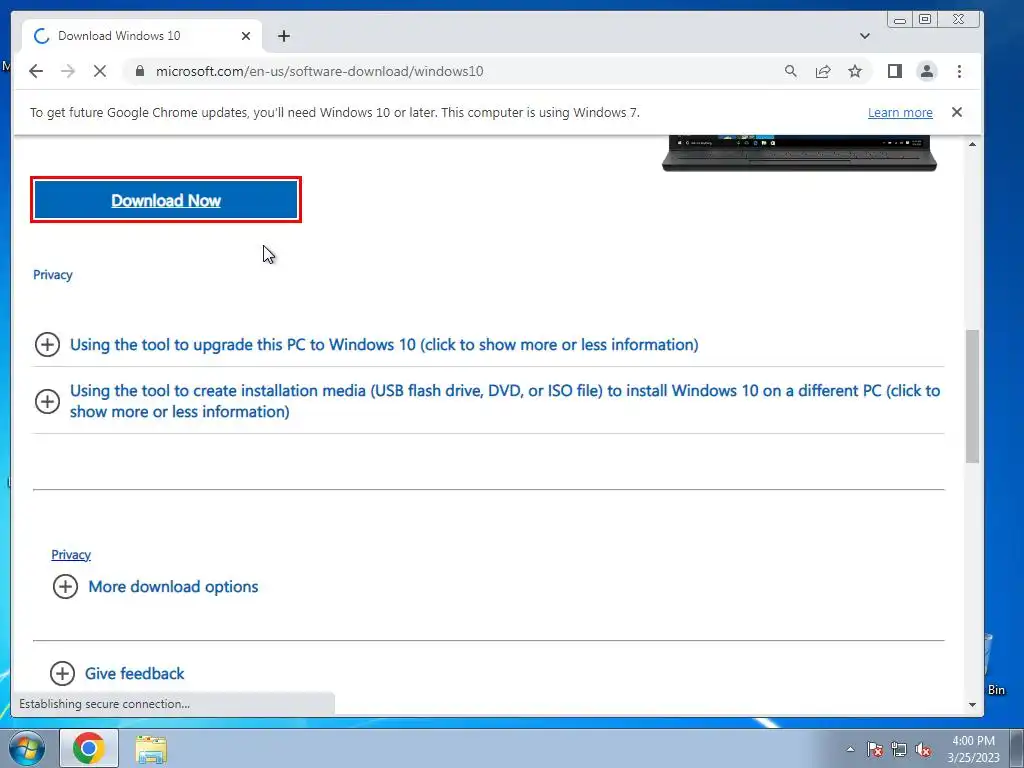The height and width of the screenshot is (768, 1024).
Task: Click the vertical scrollbar thumb
Action: (972, 396)
